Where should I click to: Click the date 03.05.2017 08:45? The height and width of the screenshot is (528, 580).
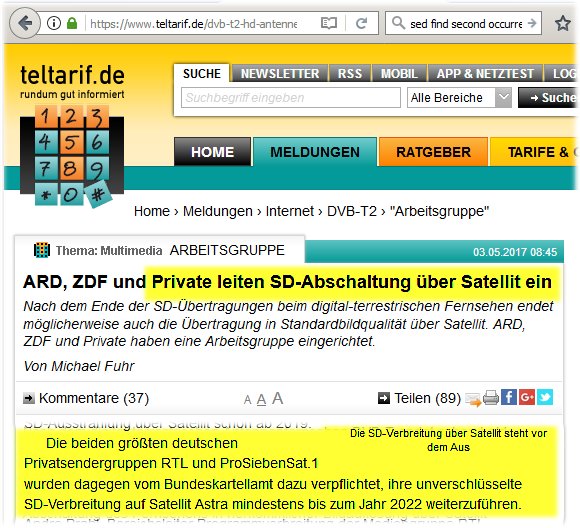[x=515, y=252]
